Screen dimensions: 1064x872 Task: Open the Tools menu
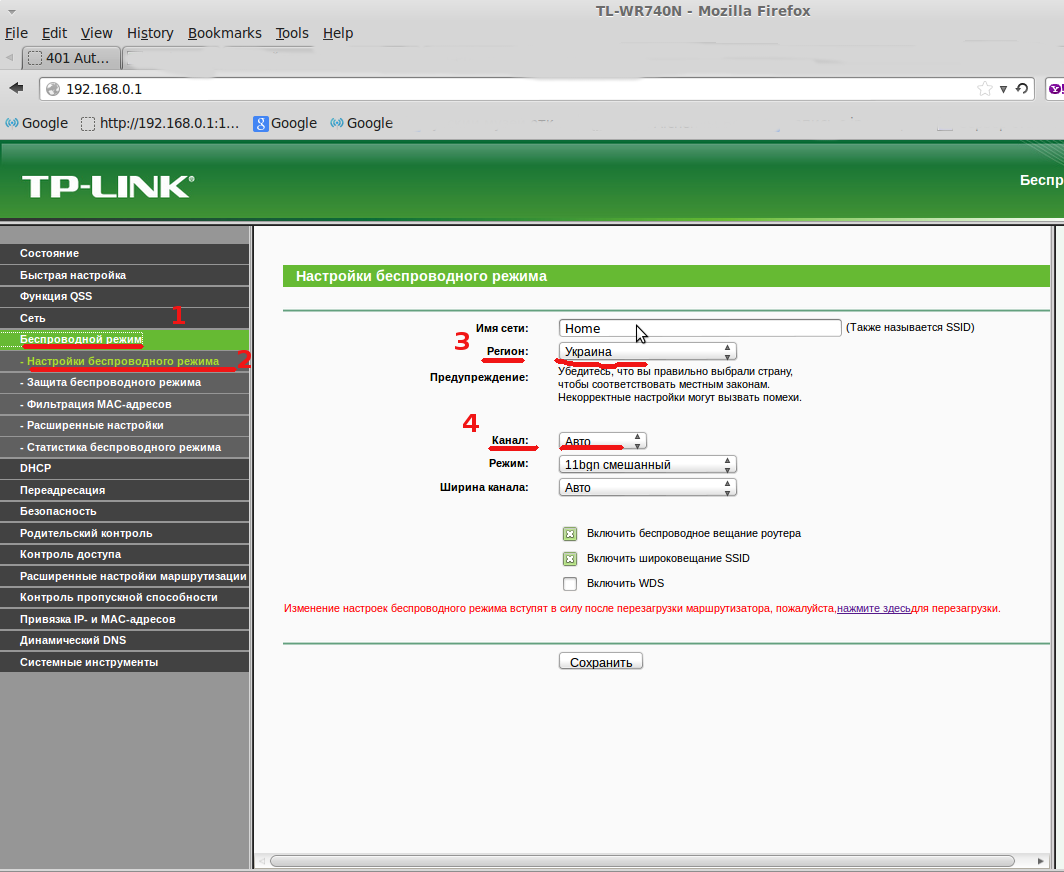point(292,33)
